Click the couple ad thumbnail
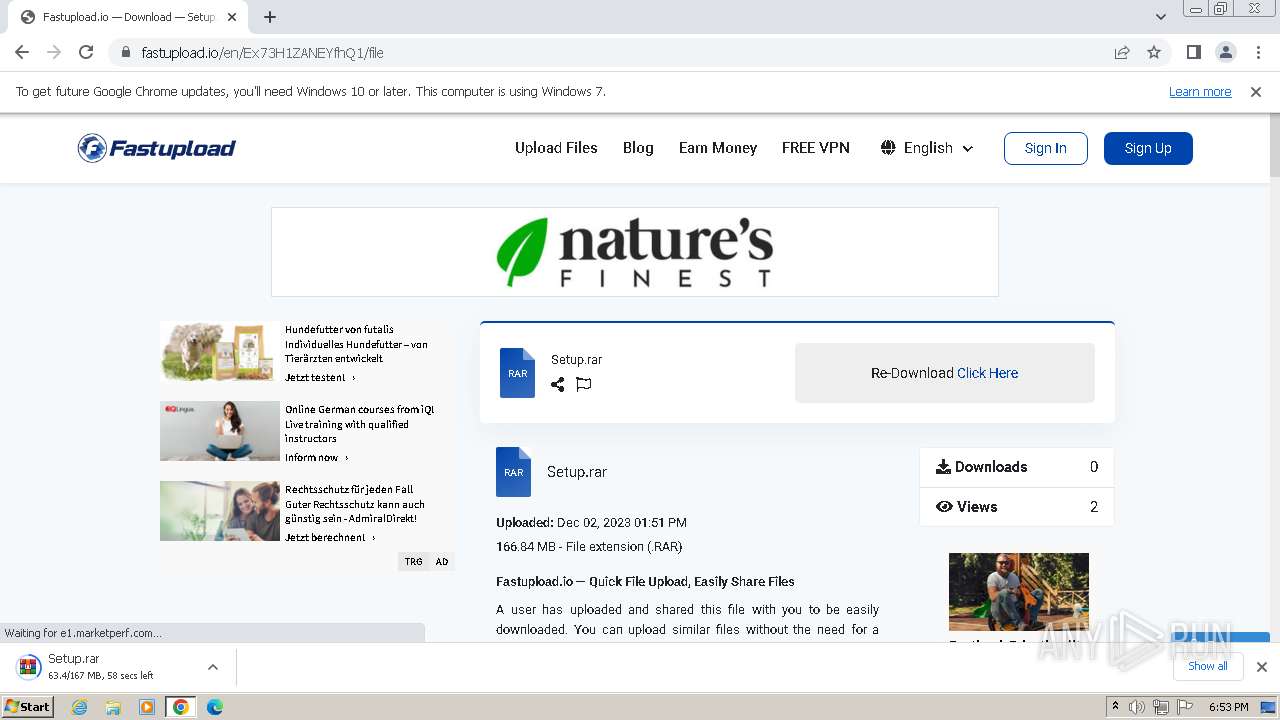The height and width of the screenshot is (720, 1280). tap(219, 511)
